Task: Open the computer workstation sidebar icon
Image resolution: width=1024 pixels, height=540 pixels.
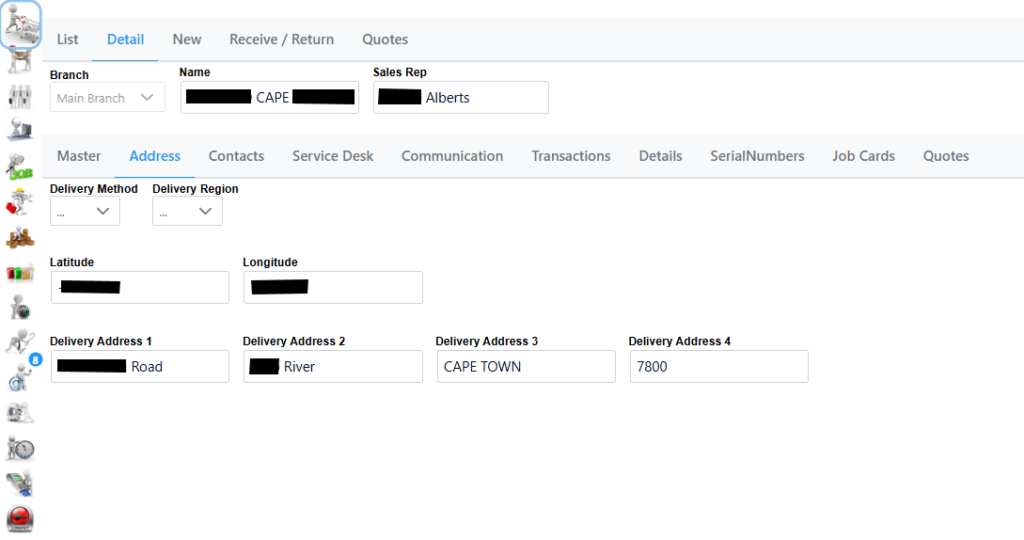Action: click(20, 129)
